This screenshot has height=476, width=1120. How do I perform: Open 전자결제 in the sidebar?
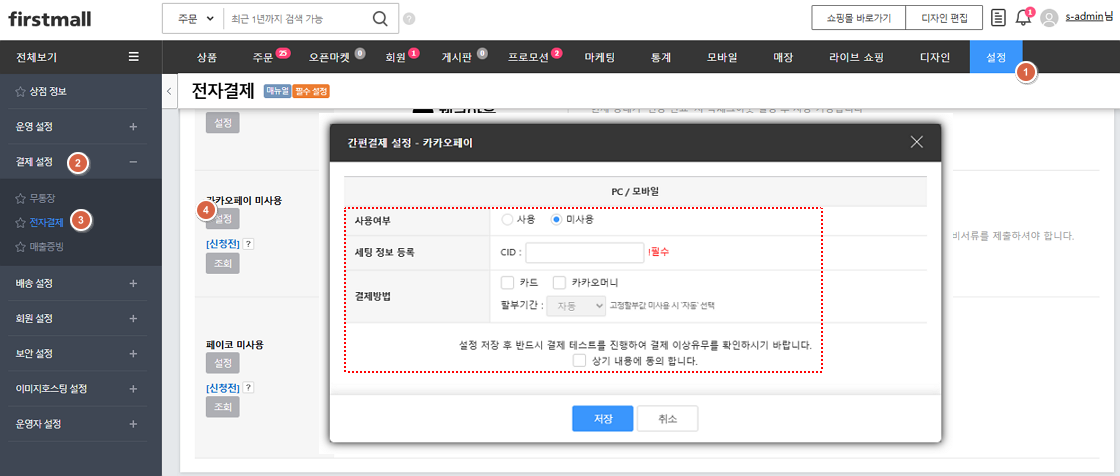point(46,222)
